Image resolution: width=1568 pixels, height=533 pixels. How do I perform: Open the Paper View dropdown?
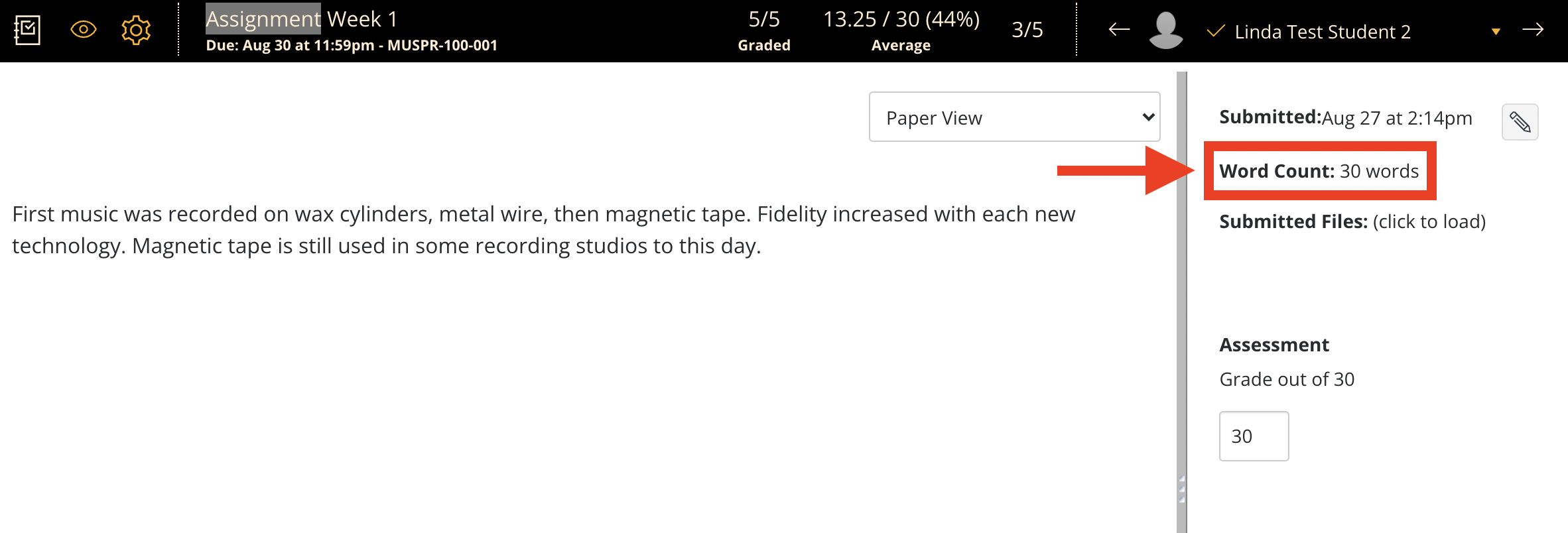[1014, 117]
